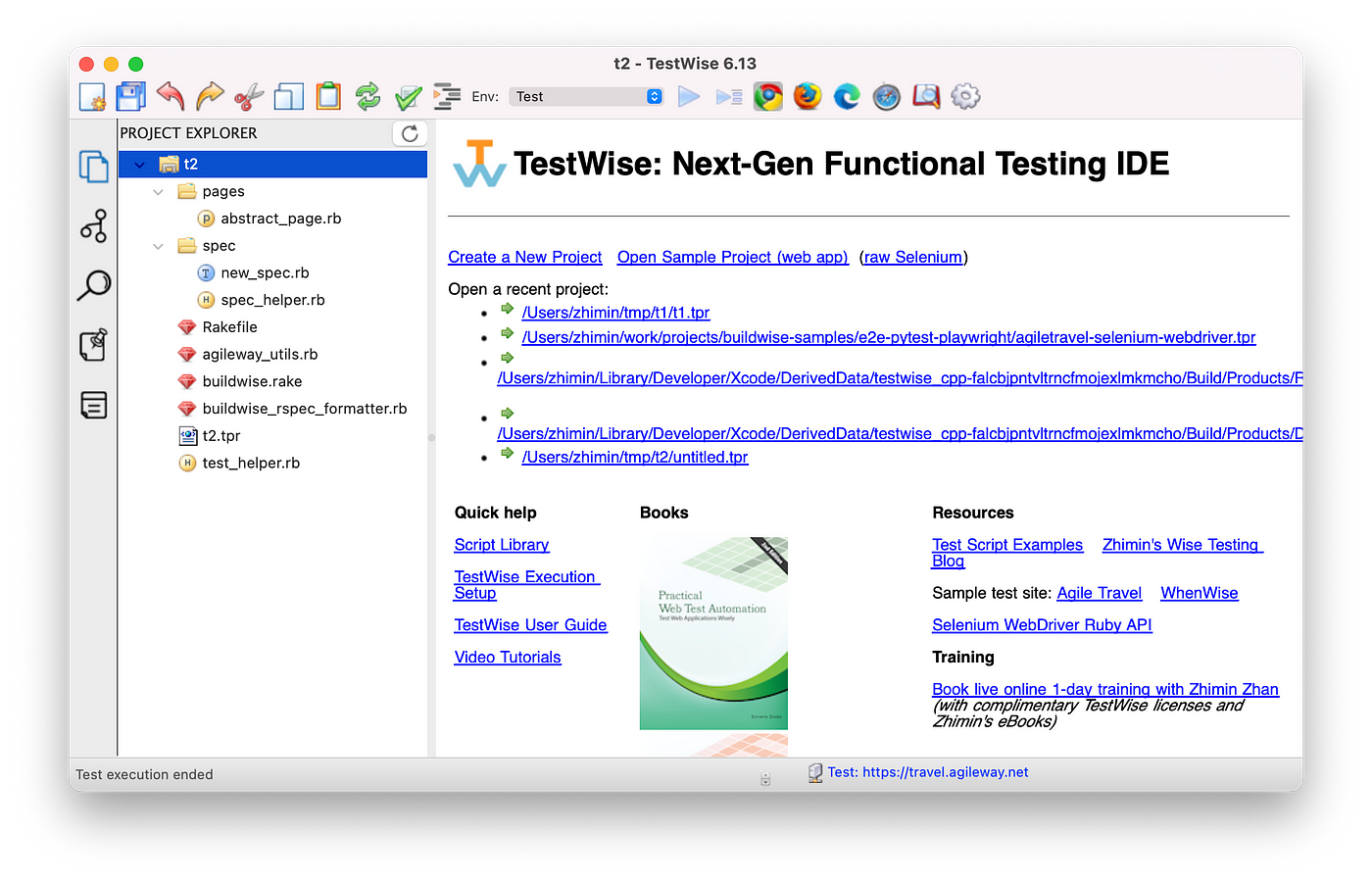Open test_helper.rb file
Screen dimensions: 1372x883
251,463
